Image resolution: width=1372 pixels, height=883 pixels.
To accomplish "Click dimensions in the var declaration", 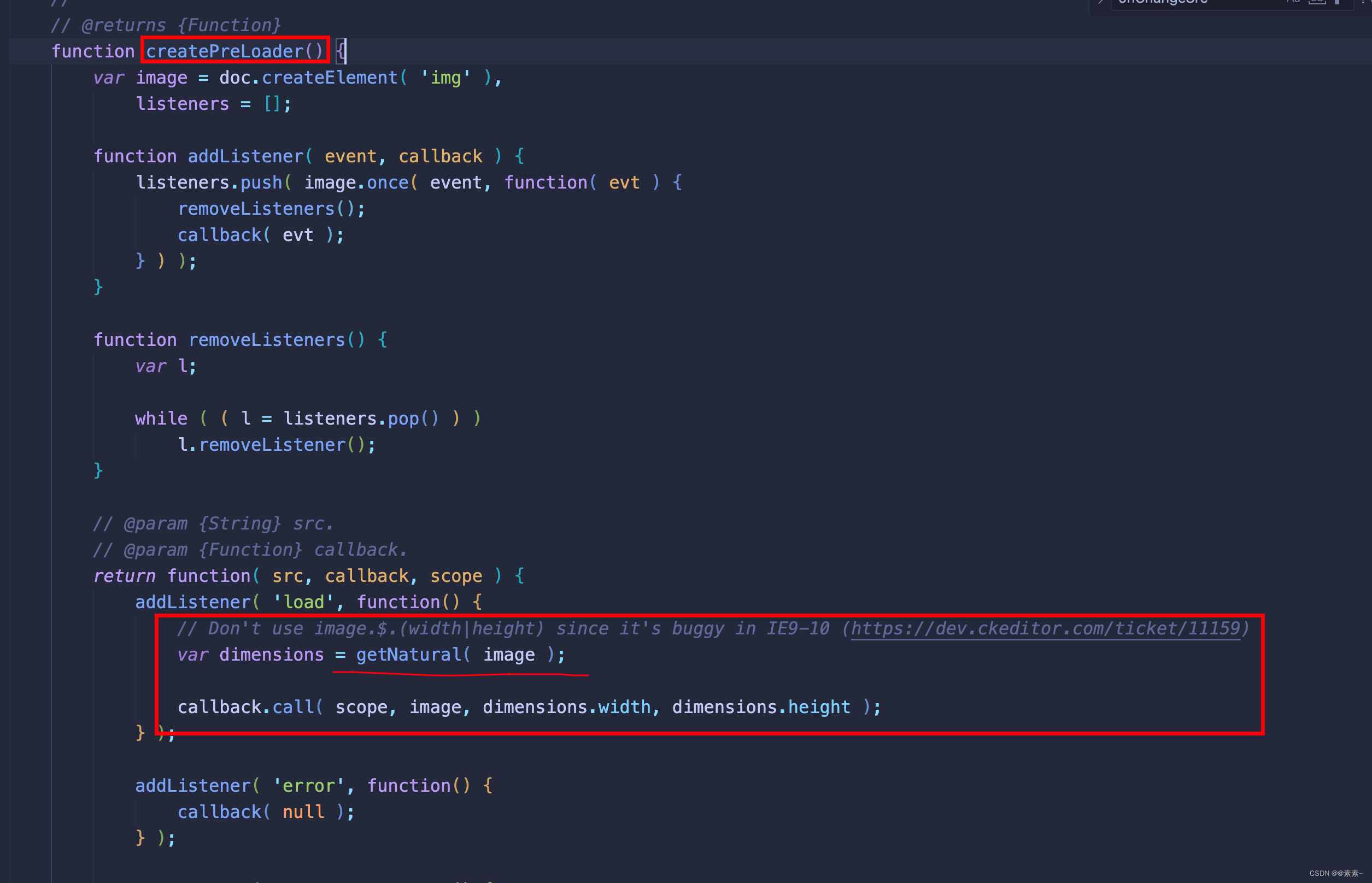I will click(x=271, y=655).
